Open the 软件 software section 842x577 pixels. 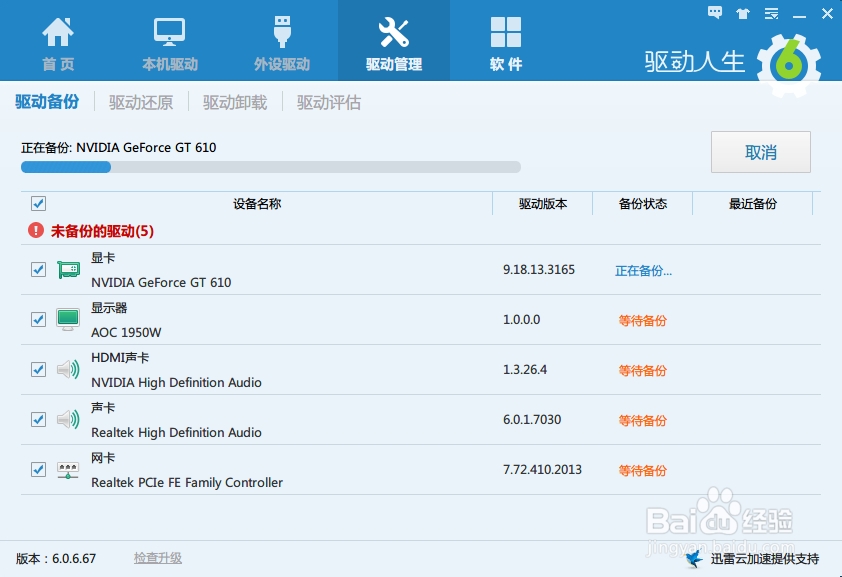[x=506, y=44]
